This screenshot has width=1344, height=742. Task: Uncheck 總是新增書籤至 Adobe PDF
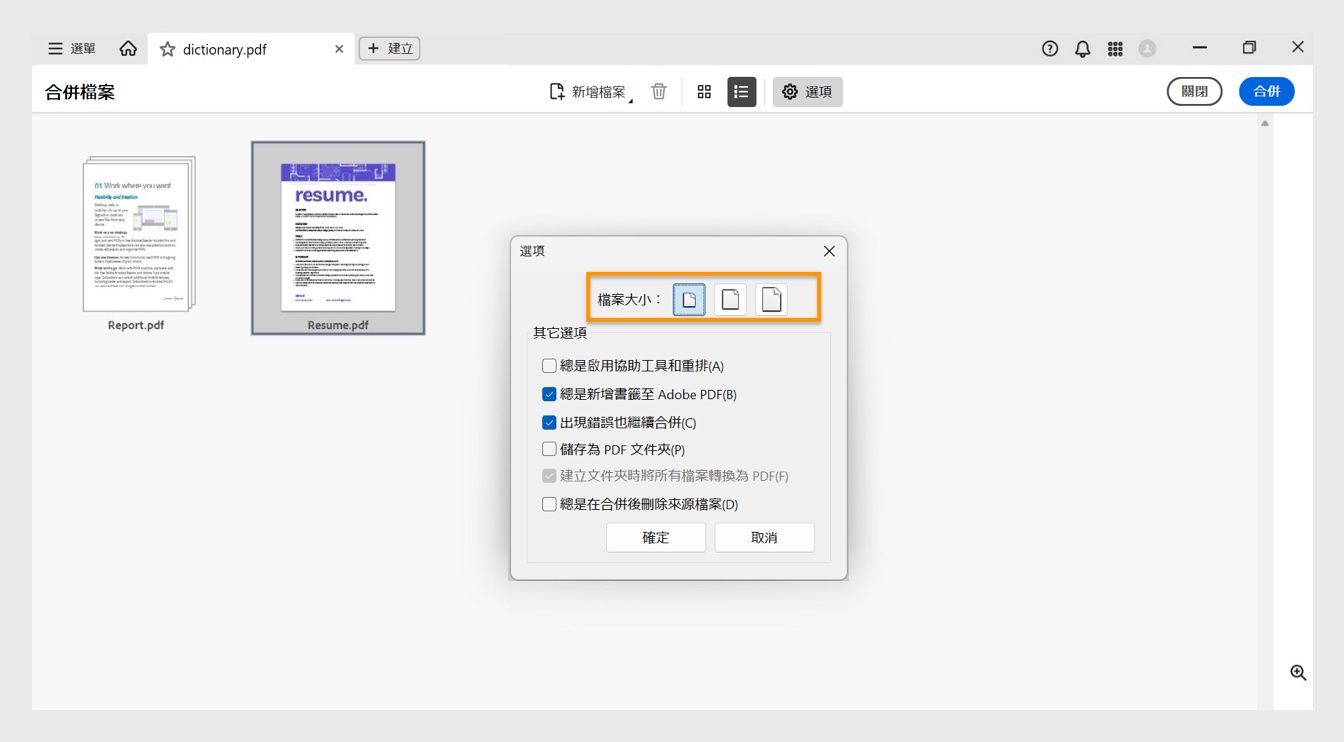549,394
